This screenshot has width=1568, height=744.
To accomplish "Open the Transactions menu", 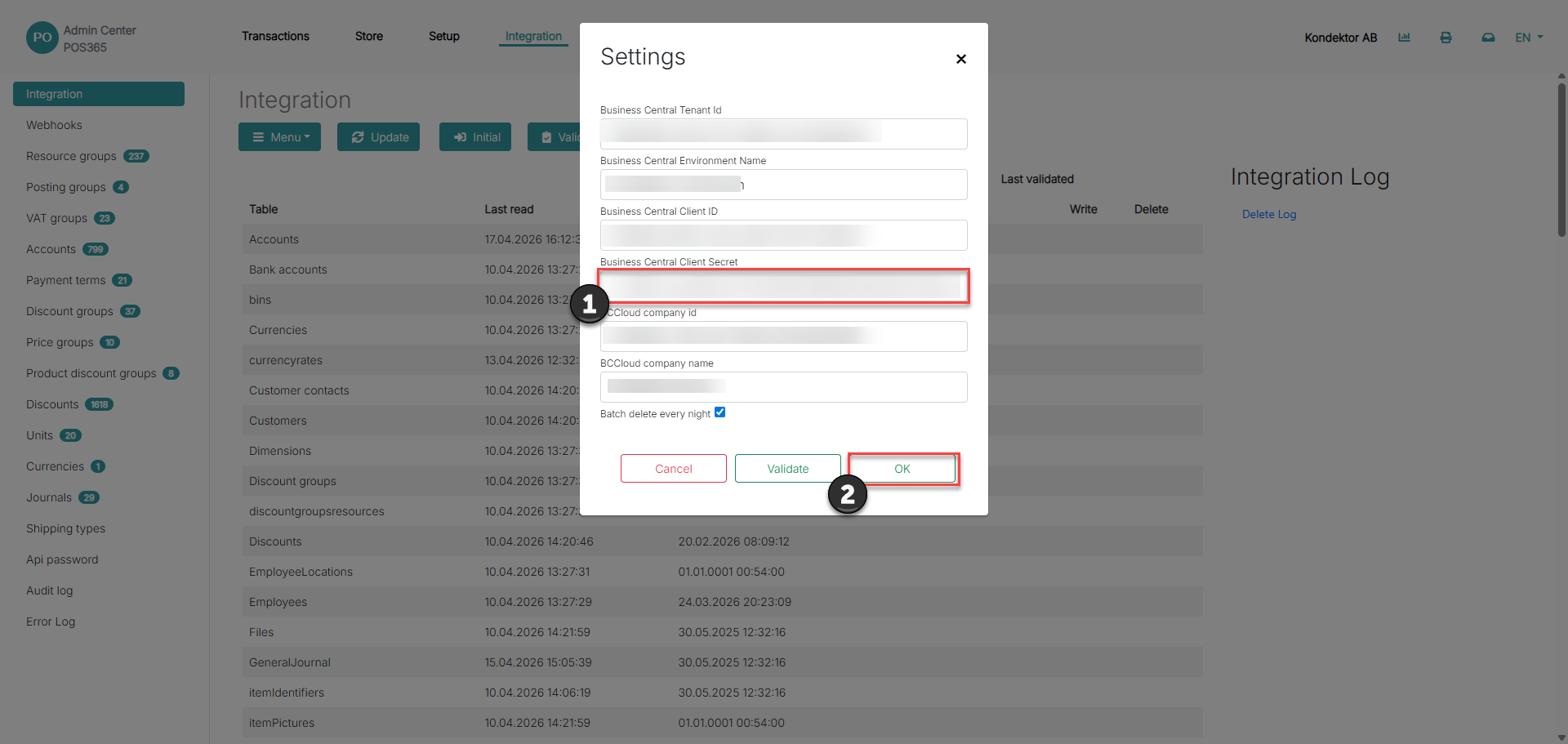I will coord(275,36).
